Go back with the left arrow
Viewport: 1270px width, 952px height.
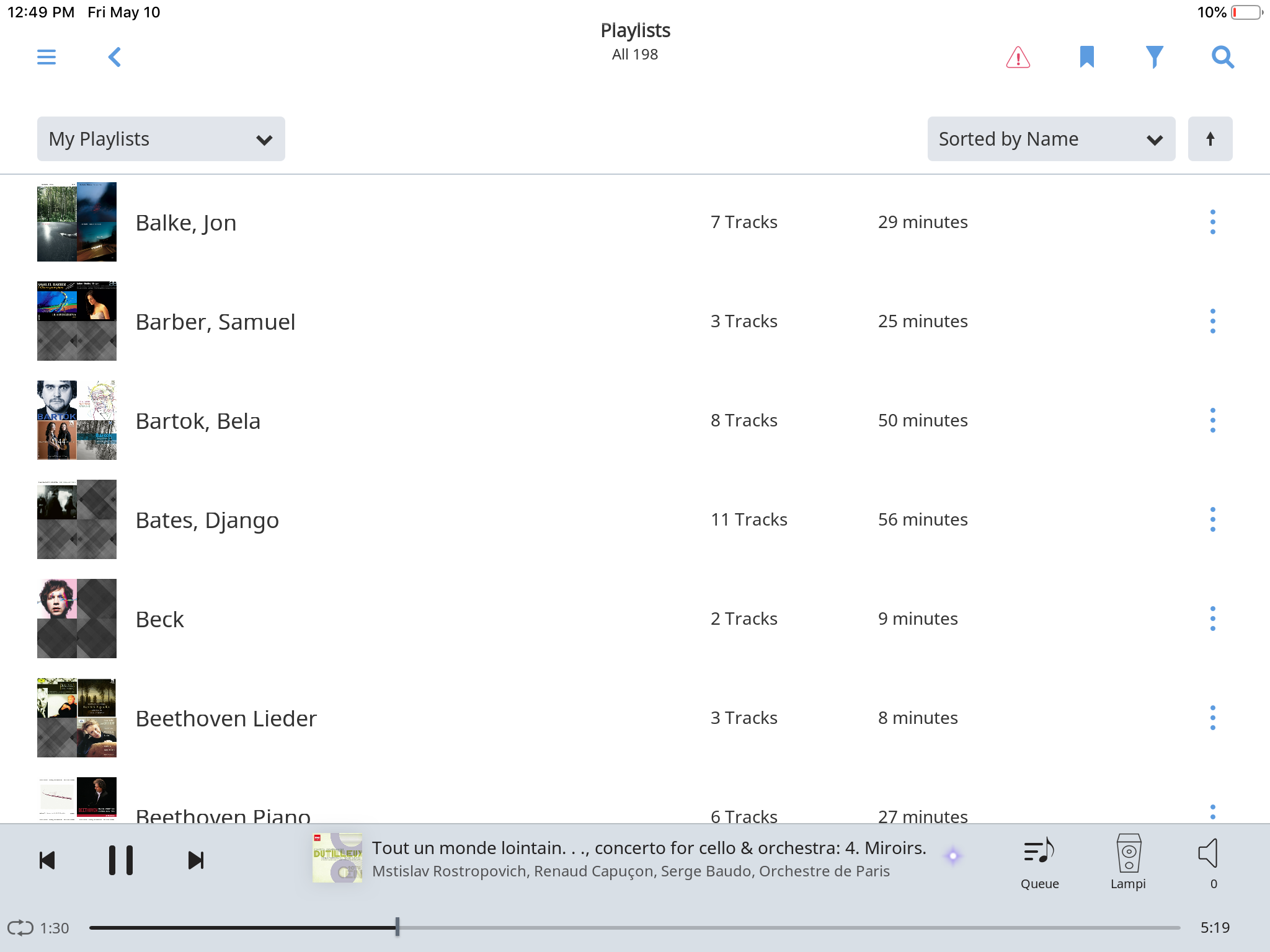coord(115,57)
